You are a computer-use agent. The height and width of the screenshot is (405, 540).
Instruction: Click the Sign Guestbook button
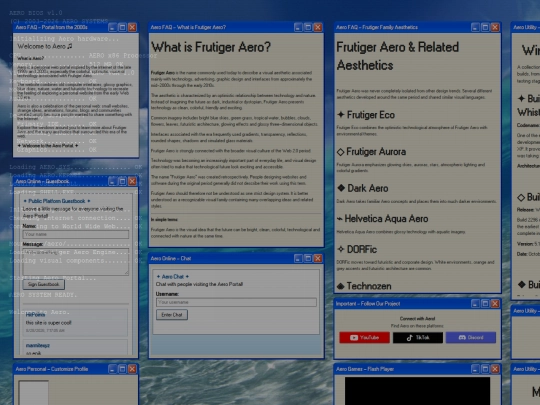(43, 284)
